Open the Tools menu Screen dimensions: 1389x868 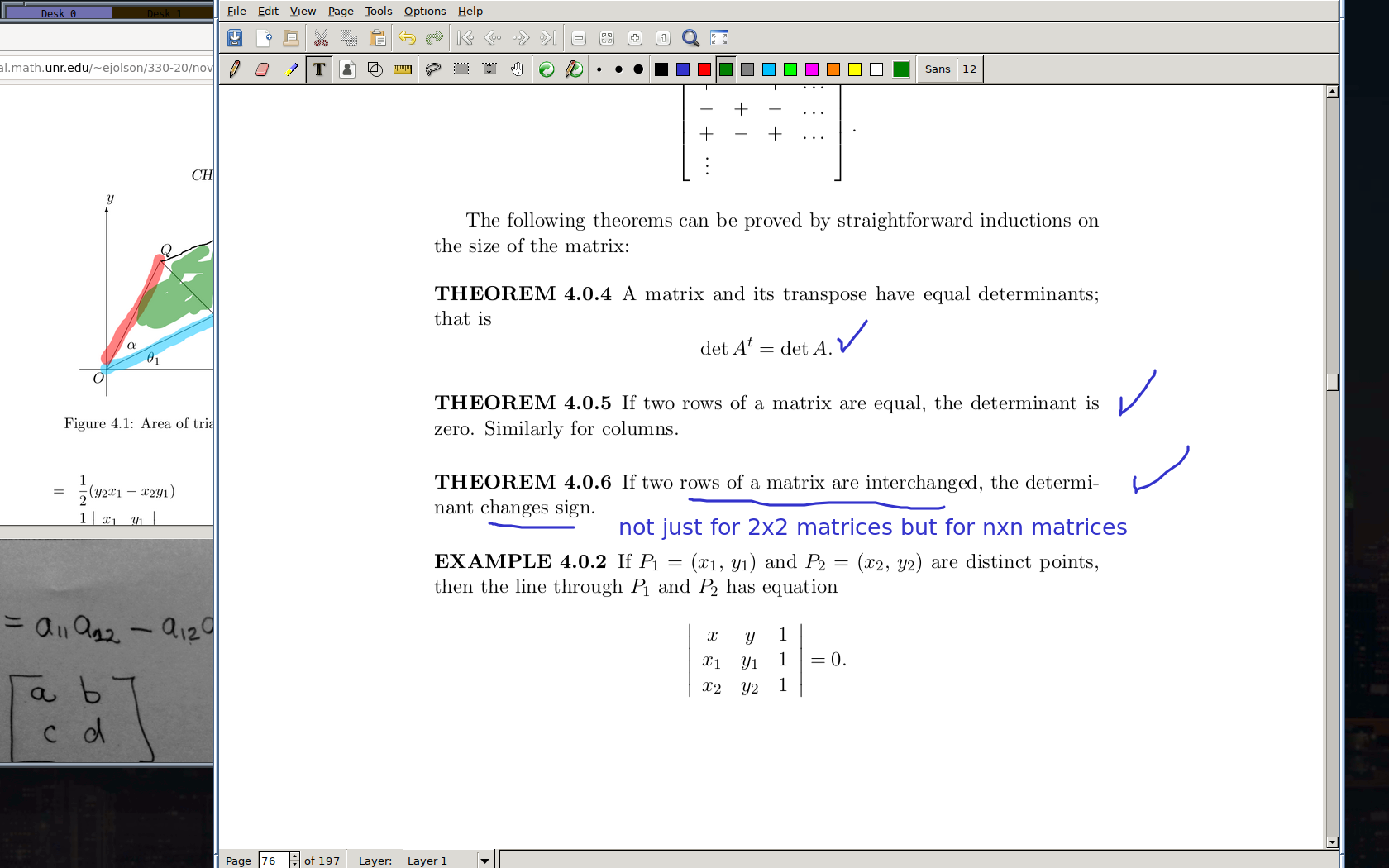click(x=378, y=11)
